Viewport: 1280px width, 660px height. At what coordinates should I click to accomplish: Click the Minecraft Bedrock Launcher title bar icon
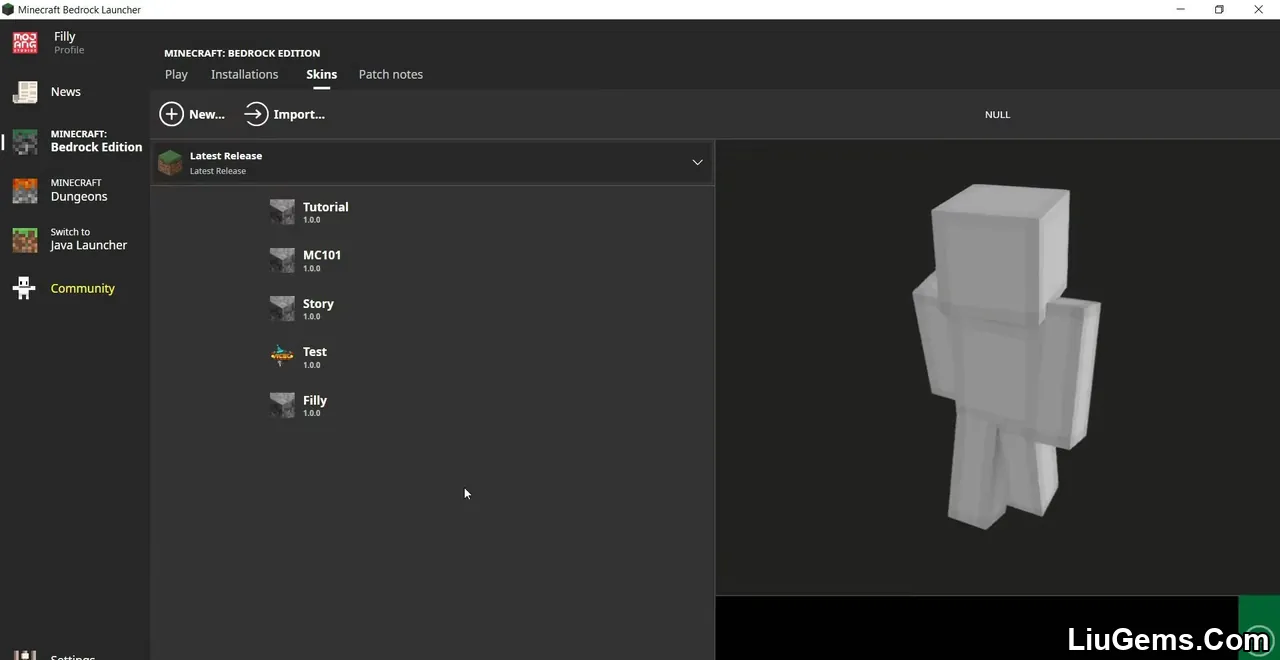(x=8, y=9)
